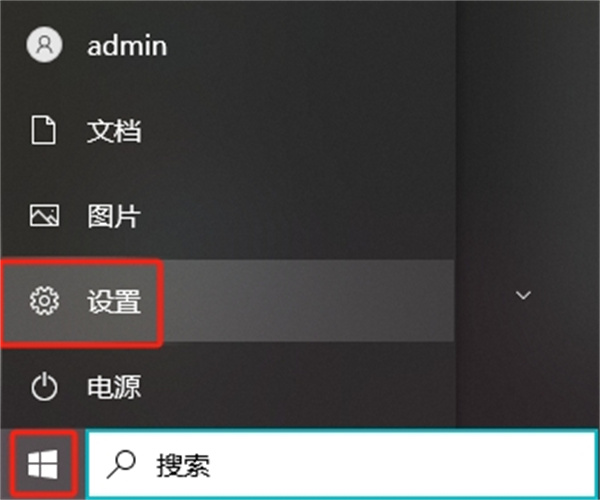The height and width of the screenshot is (500, 600).
Task: Open the 设置 settings entry label
Action: click(x=114, y=301)
